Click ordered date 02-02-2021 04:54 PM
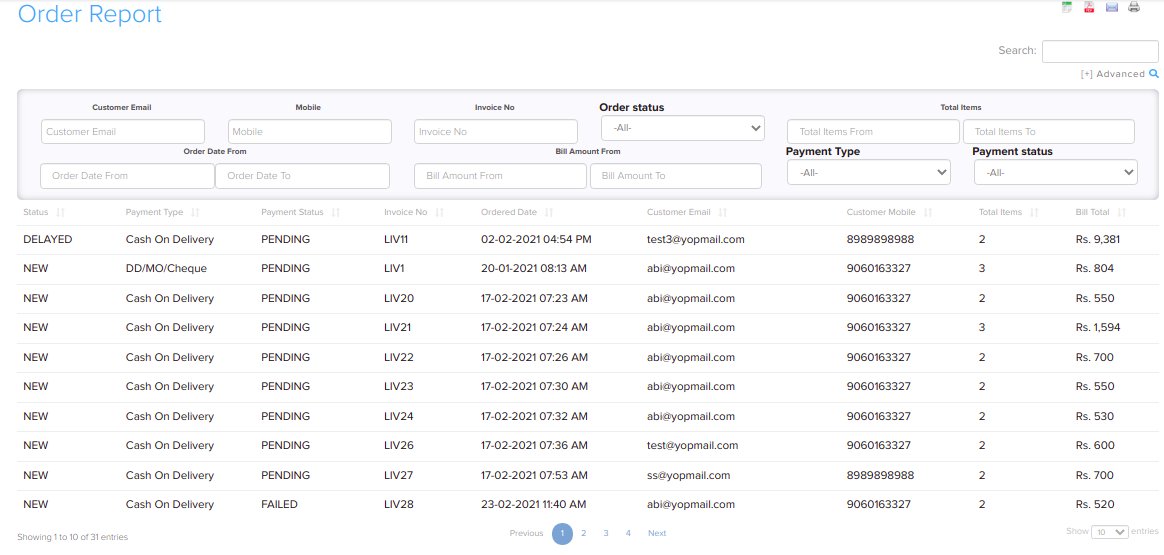The image size is (1164, 555). coord(537,240)
